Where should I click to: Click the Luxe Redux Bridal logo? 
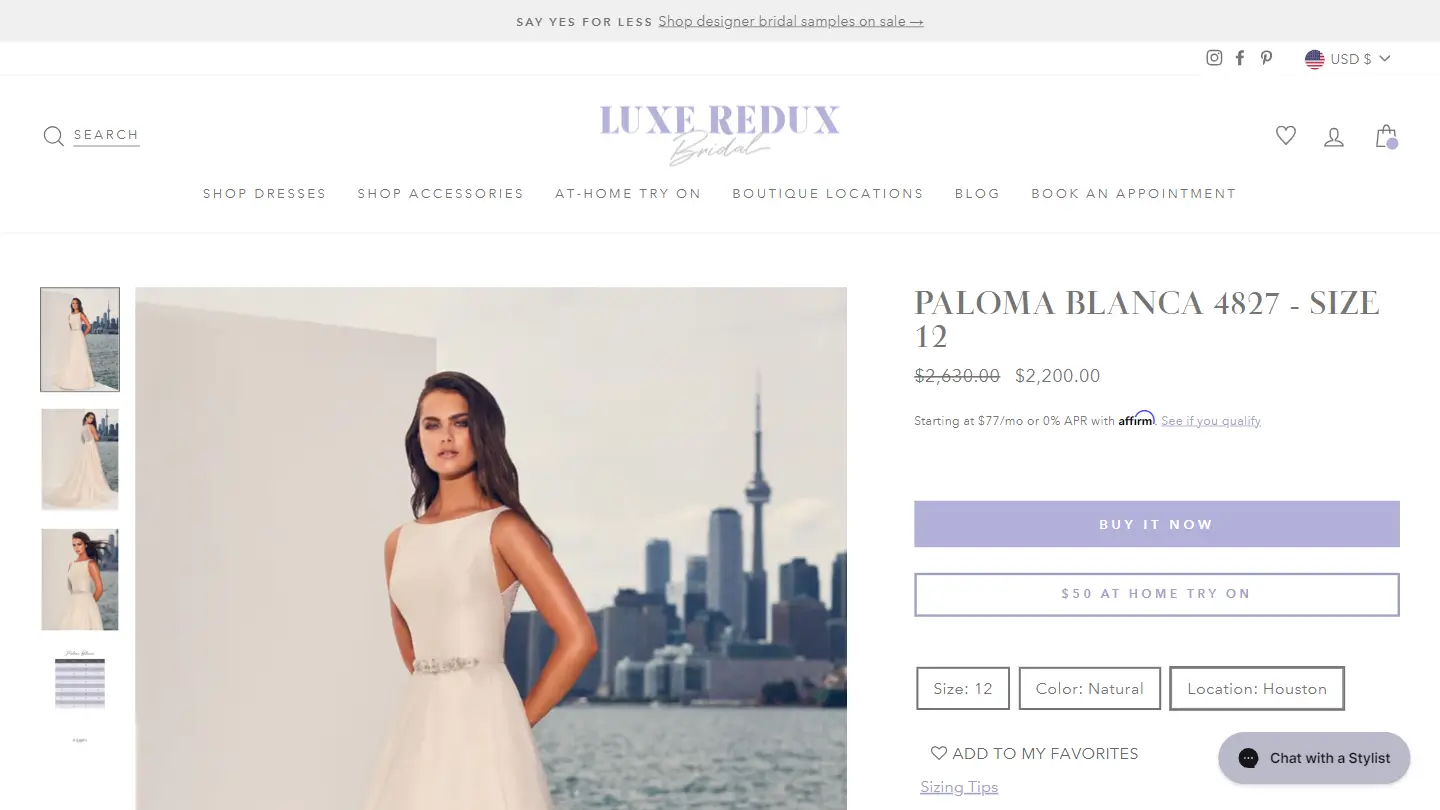tap(720, 135)
